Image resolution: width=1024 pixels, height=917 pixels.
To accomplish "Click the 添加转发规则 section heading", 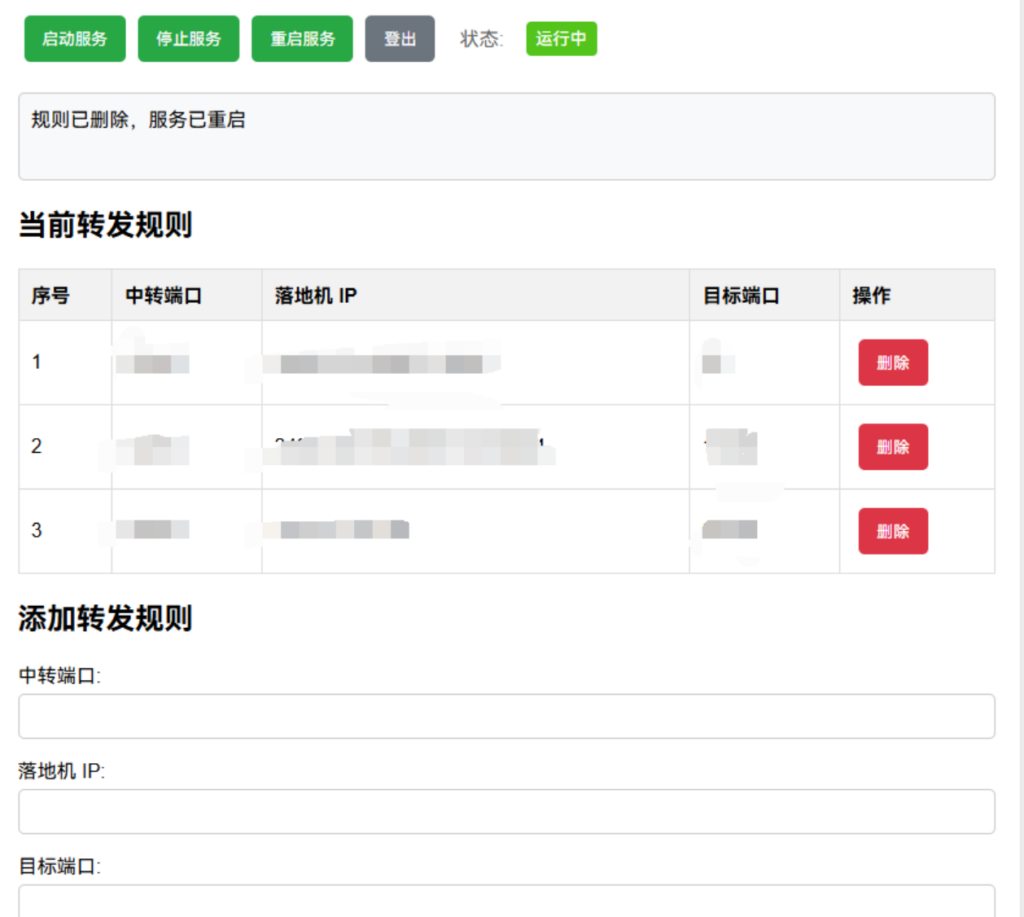I will click(x=105, y=618).
